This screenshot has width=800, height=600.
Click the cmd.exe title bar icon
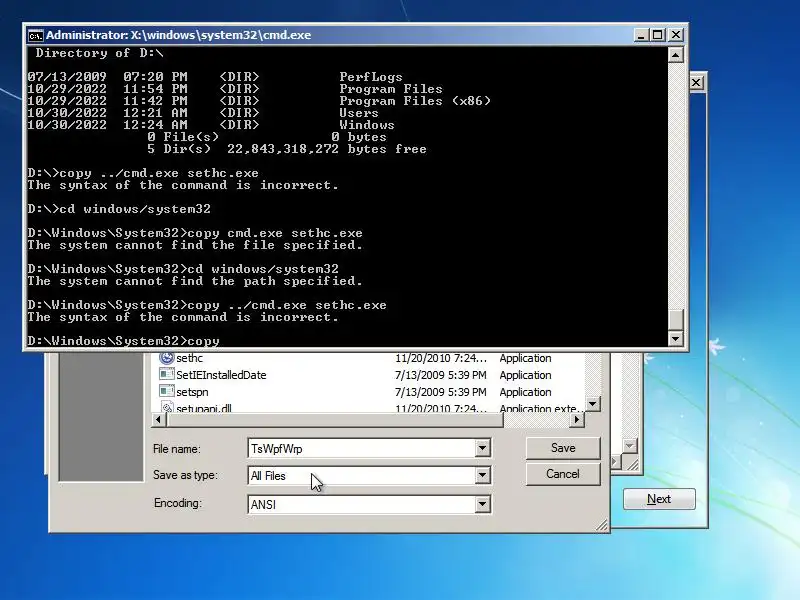click(x=35, y=36)
